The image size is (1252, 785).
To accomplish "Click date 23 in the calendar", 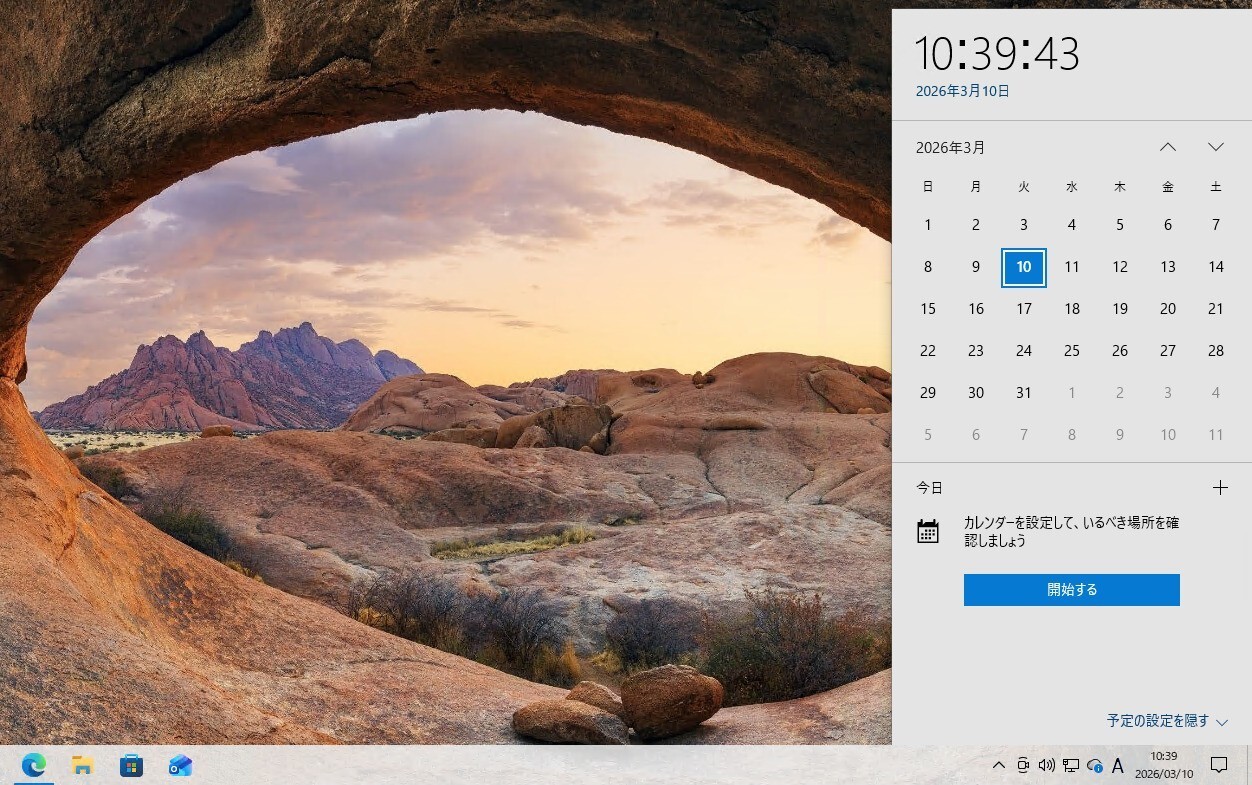I will pos(976,351).
